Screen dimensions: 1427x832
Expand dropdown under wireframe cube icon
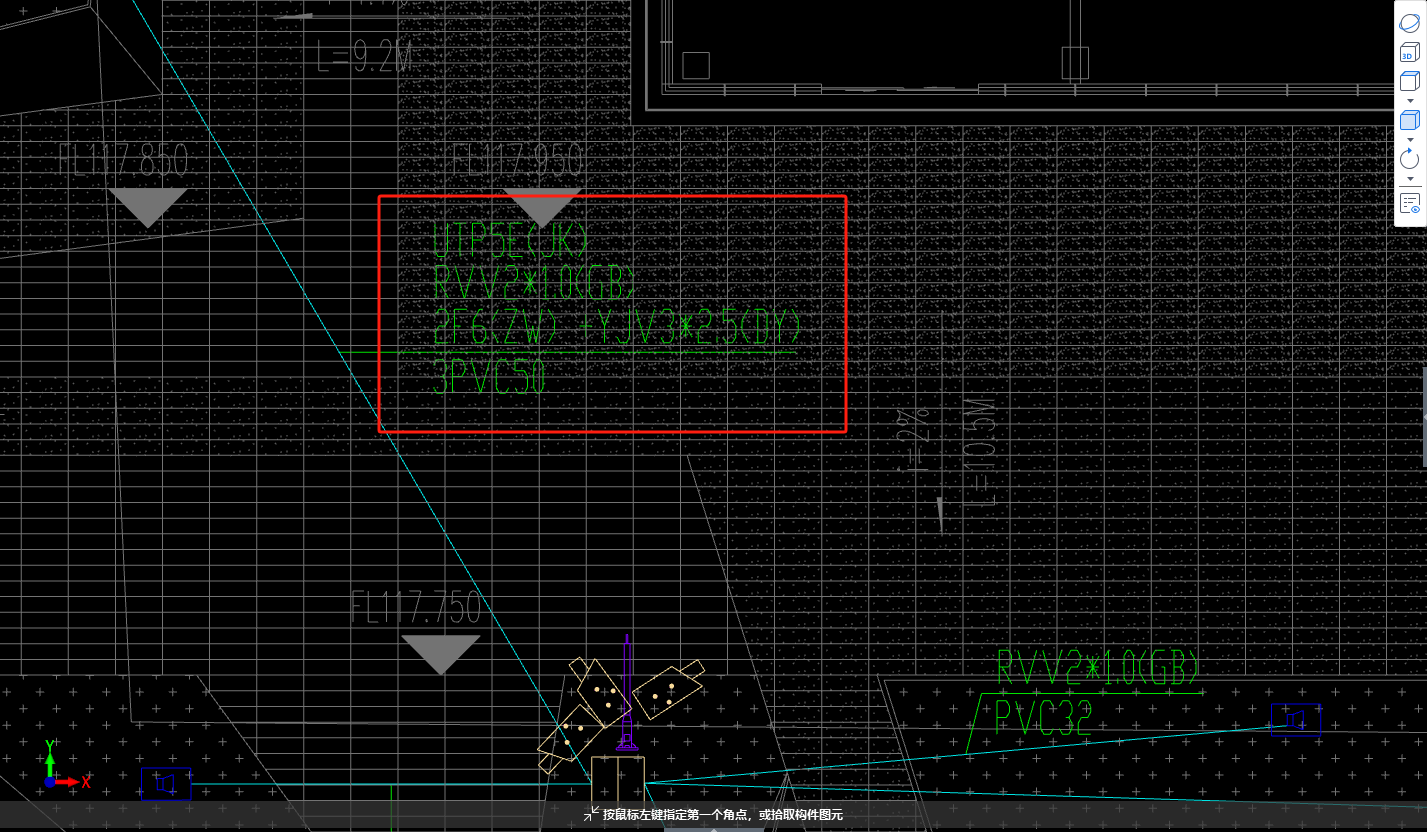1410,101
